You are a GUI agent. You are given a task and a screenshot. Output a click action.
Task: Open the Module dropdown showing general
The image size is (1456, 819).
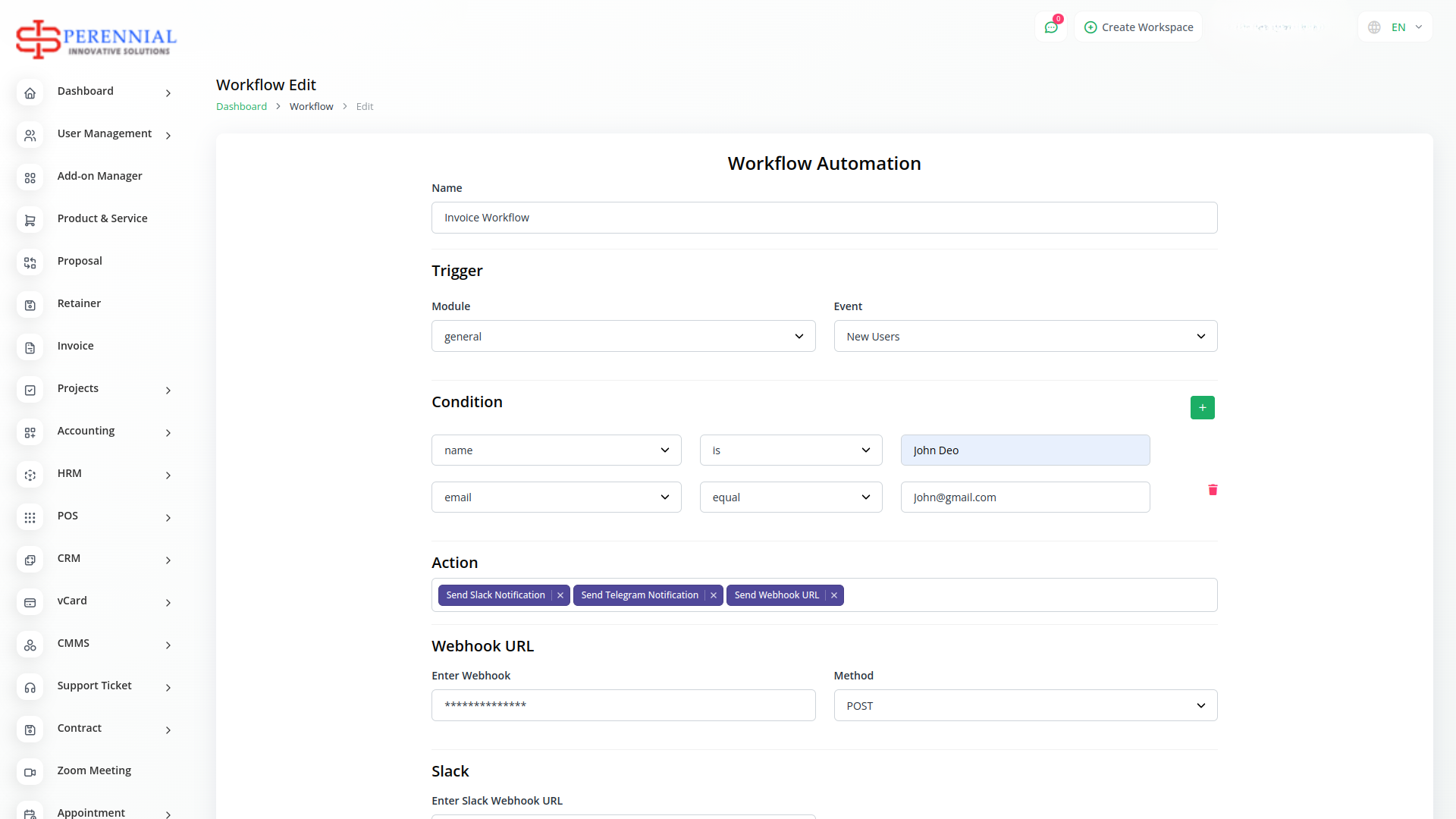tap(623, 337)
